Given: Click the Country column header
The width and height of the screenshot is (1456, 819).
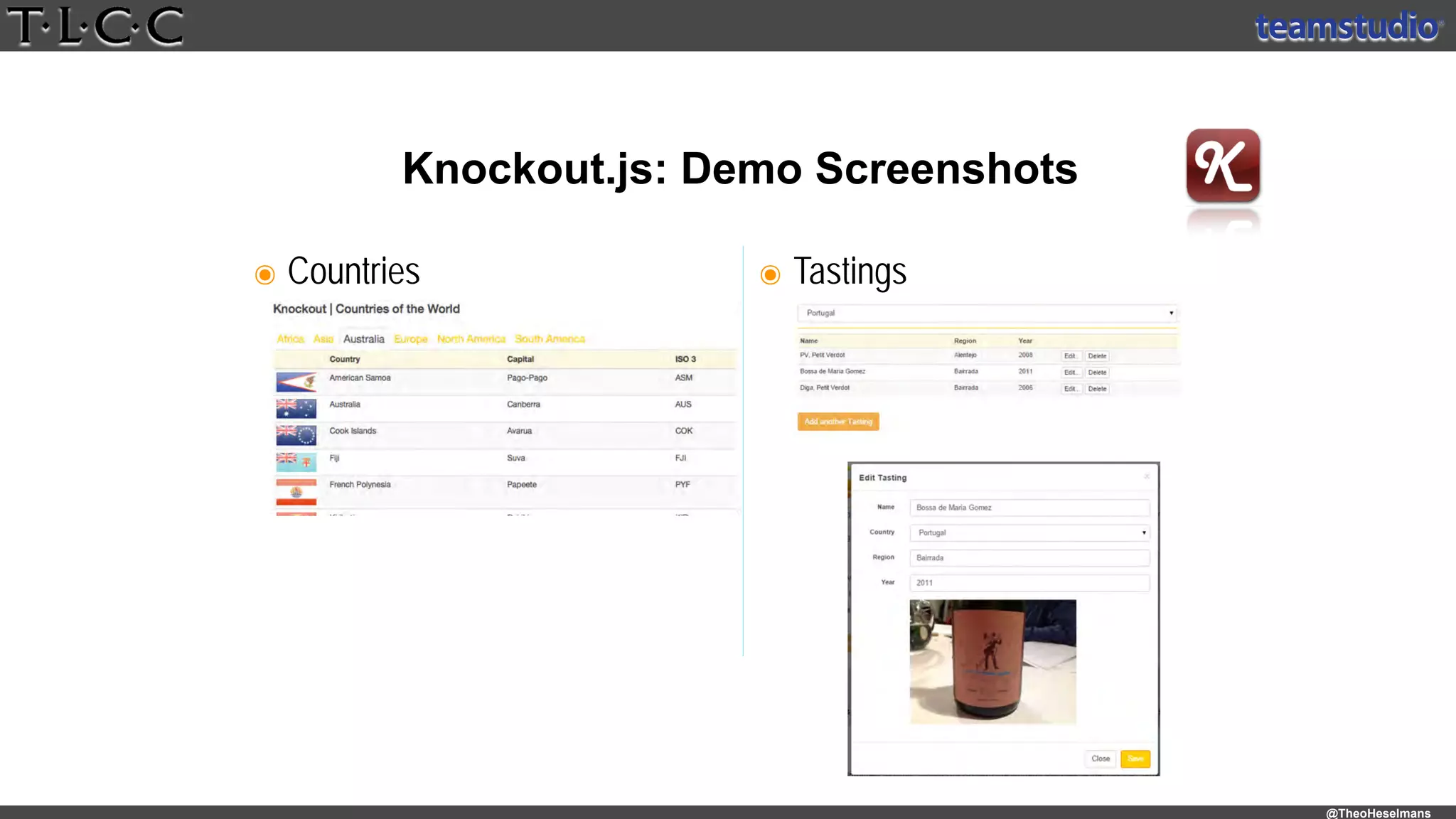Looking at the screenshot, I should pos(345,359).
